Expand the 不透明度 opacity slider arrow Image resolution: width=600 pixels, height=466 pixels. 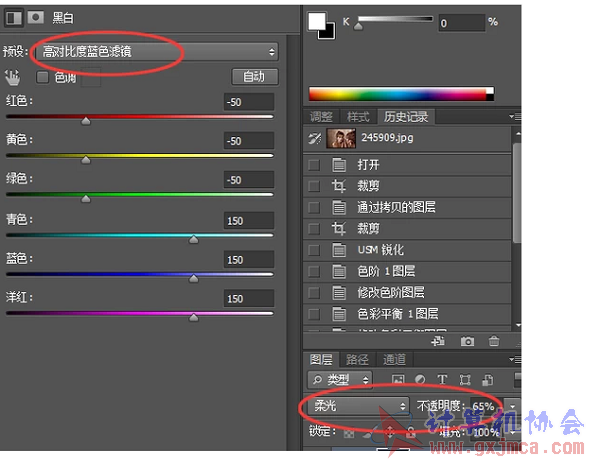pos(512,406)
